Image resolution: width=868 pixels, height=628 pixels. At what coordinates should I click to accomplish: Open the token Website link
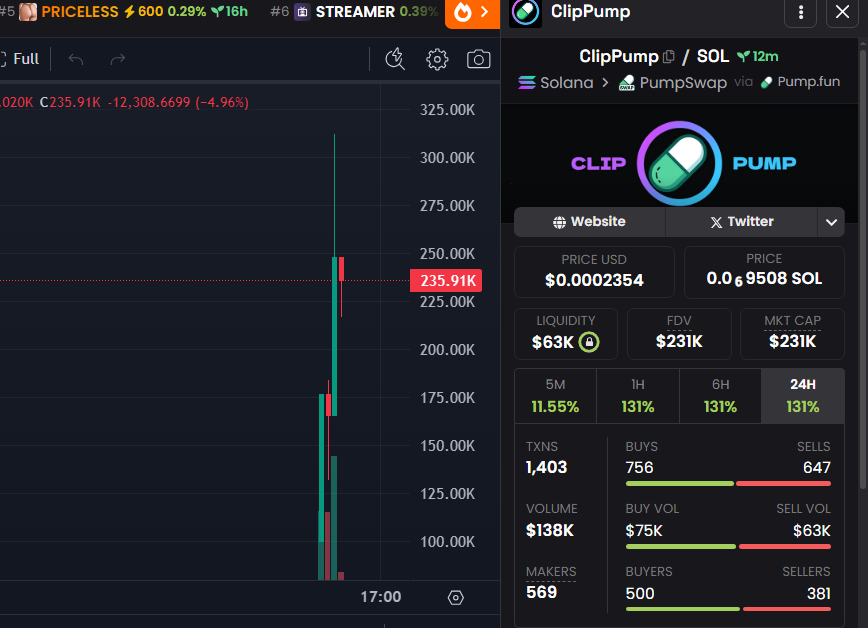pos(590,222)
